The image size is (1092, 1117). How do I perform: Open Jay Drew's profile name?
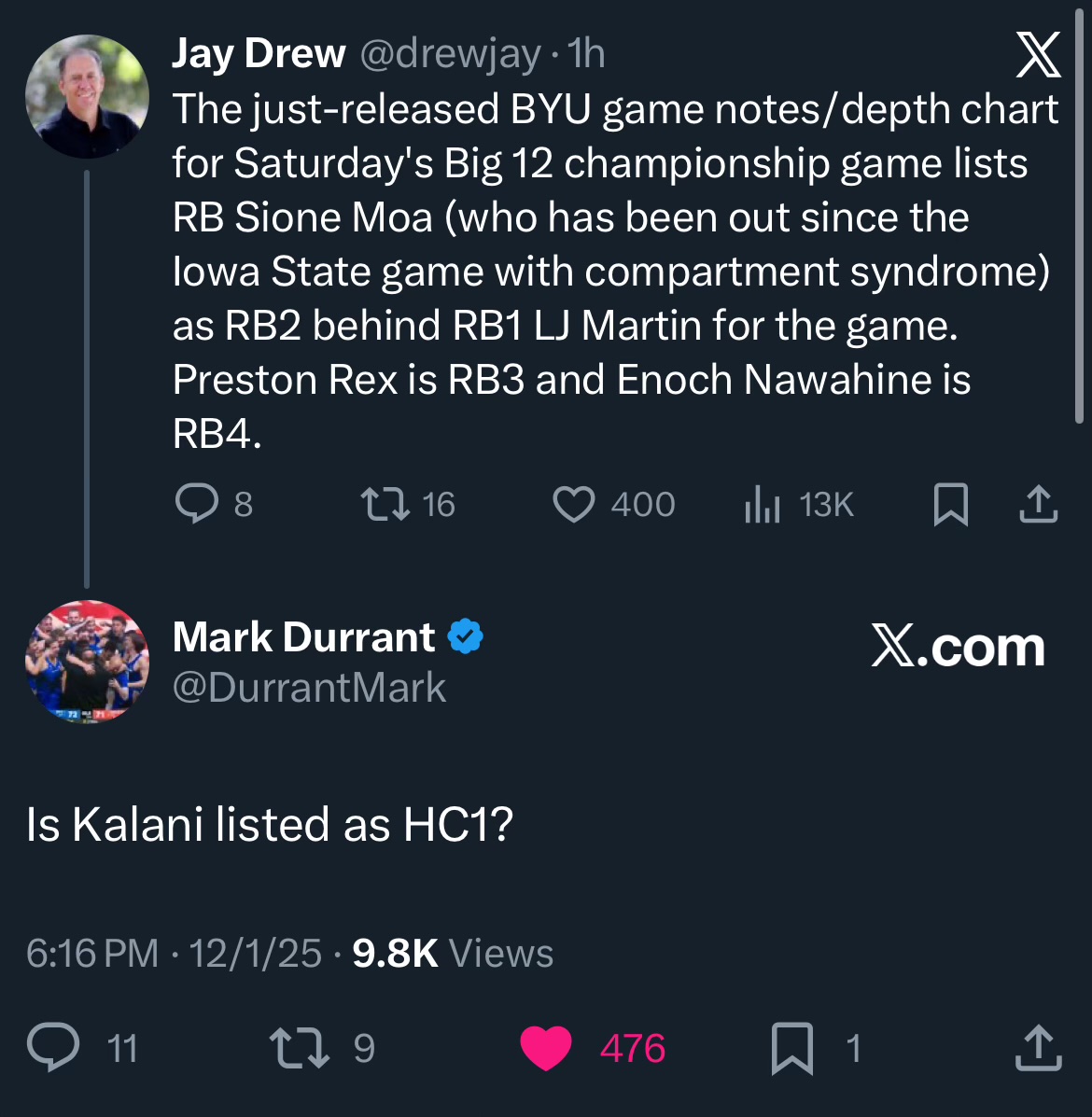(x=259, y=54)
